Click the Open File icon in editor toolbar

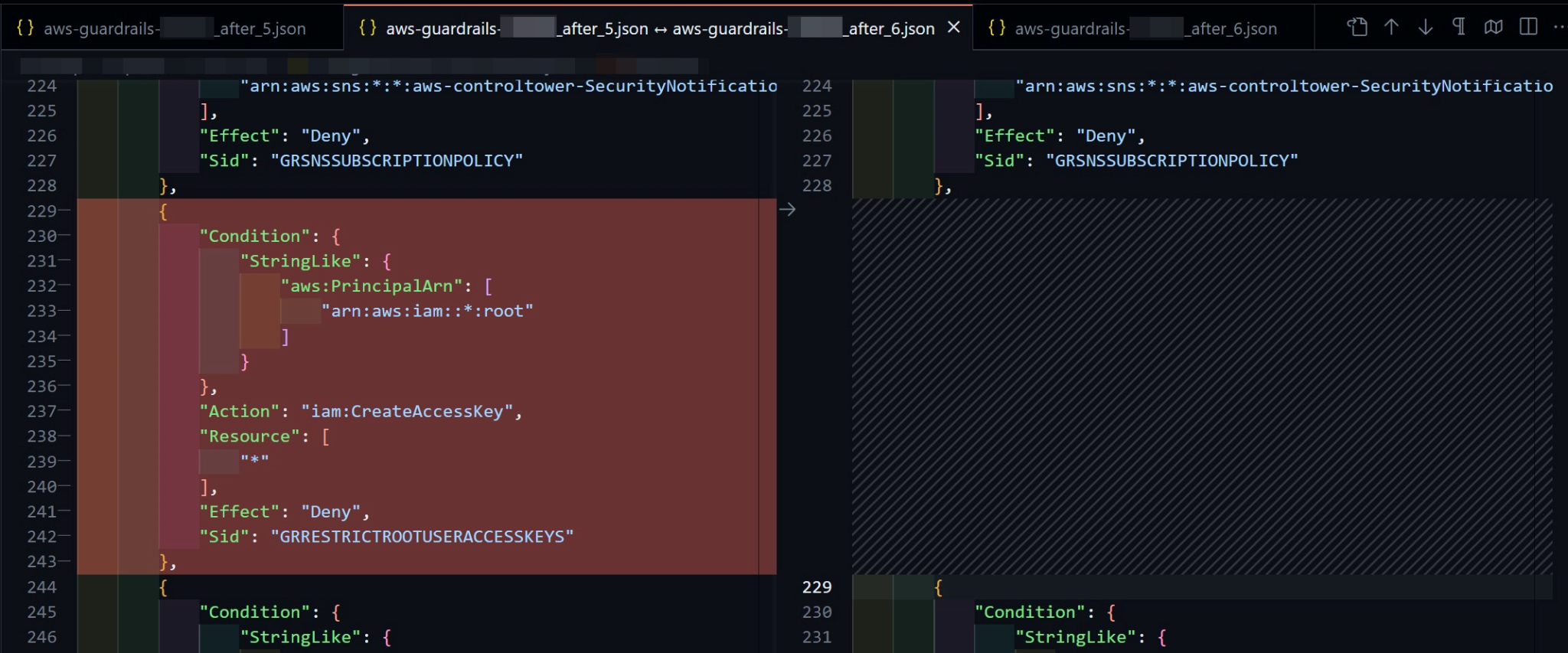click(x=1357, y=28)
